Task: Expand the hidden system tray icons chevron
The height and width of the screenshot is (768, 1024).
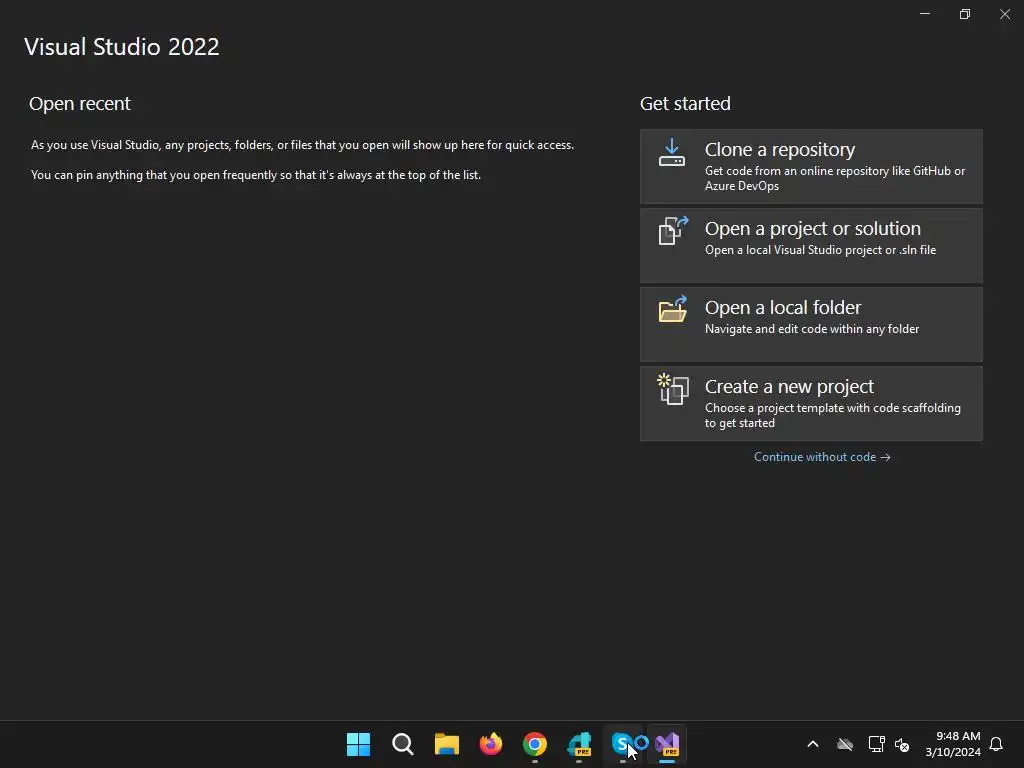Action: coord(813,744)
